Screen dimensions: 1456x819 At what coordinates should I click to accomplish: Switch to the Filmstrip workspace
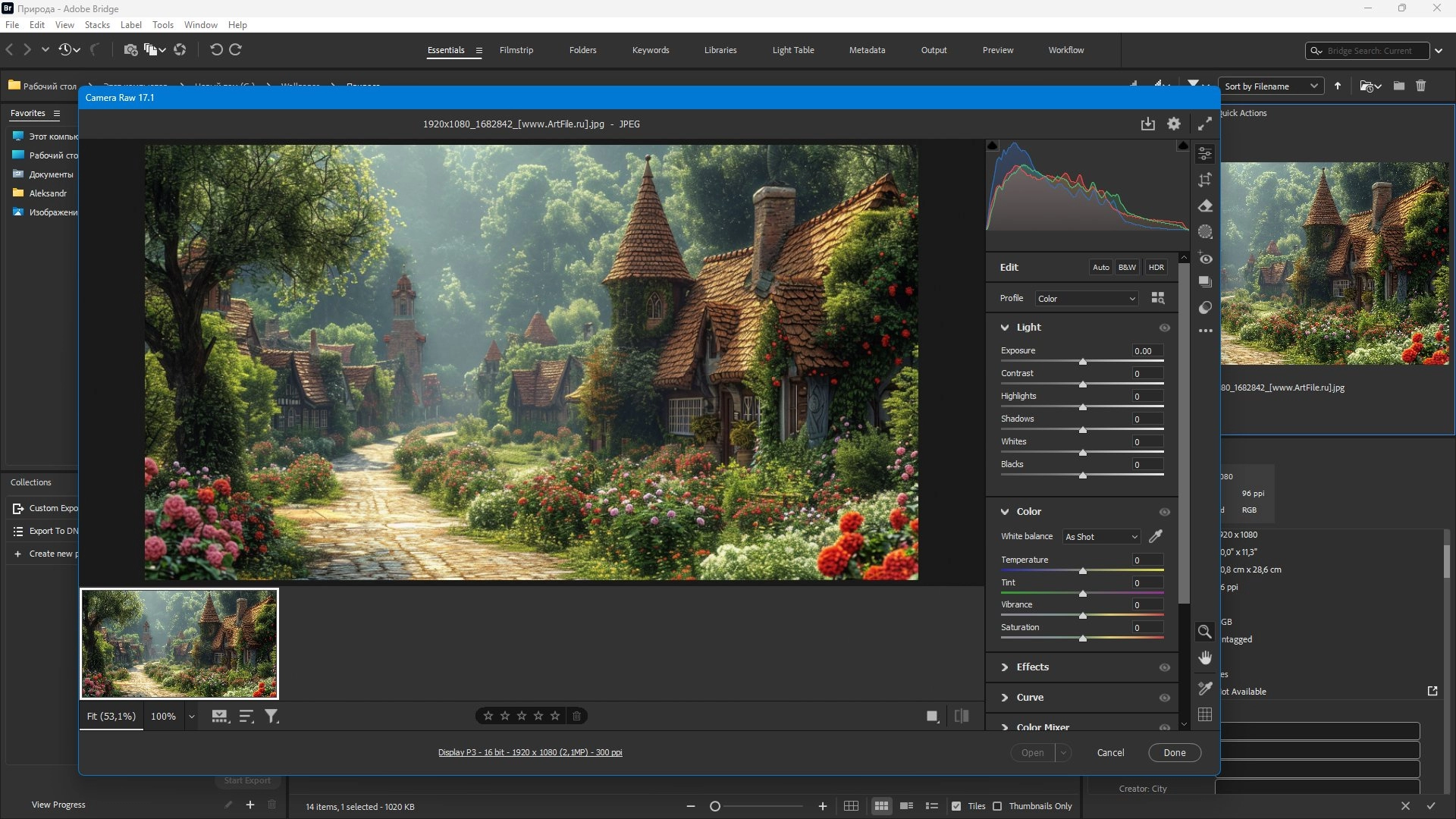[x=516, y=50]
